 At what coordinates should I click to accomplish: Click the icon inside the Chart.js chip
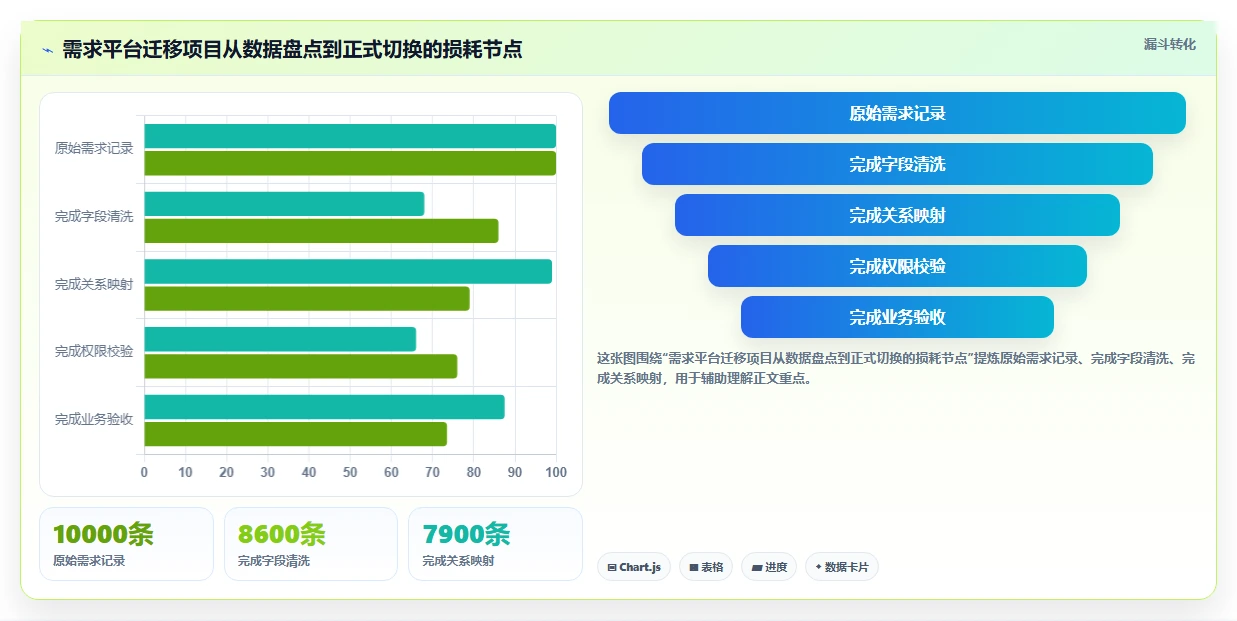pos(612,568)
